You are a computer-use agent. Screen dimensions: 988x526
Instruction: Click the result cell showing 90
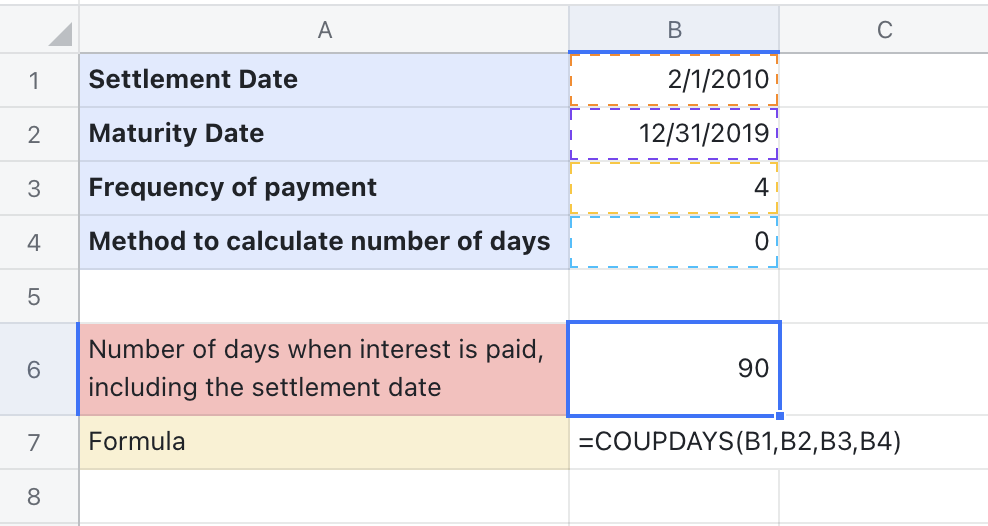click(674, 369)
